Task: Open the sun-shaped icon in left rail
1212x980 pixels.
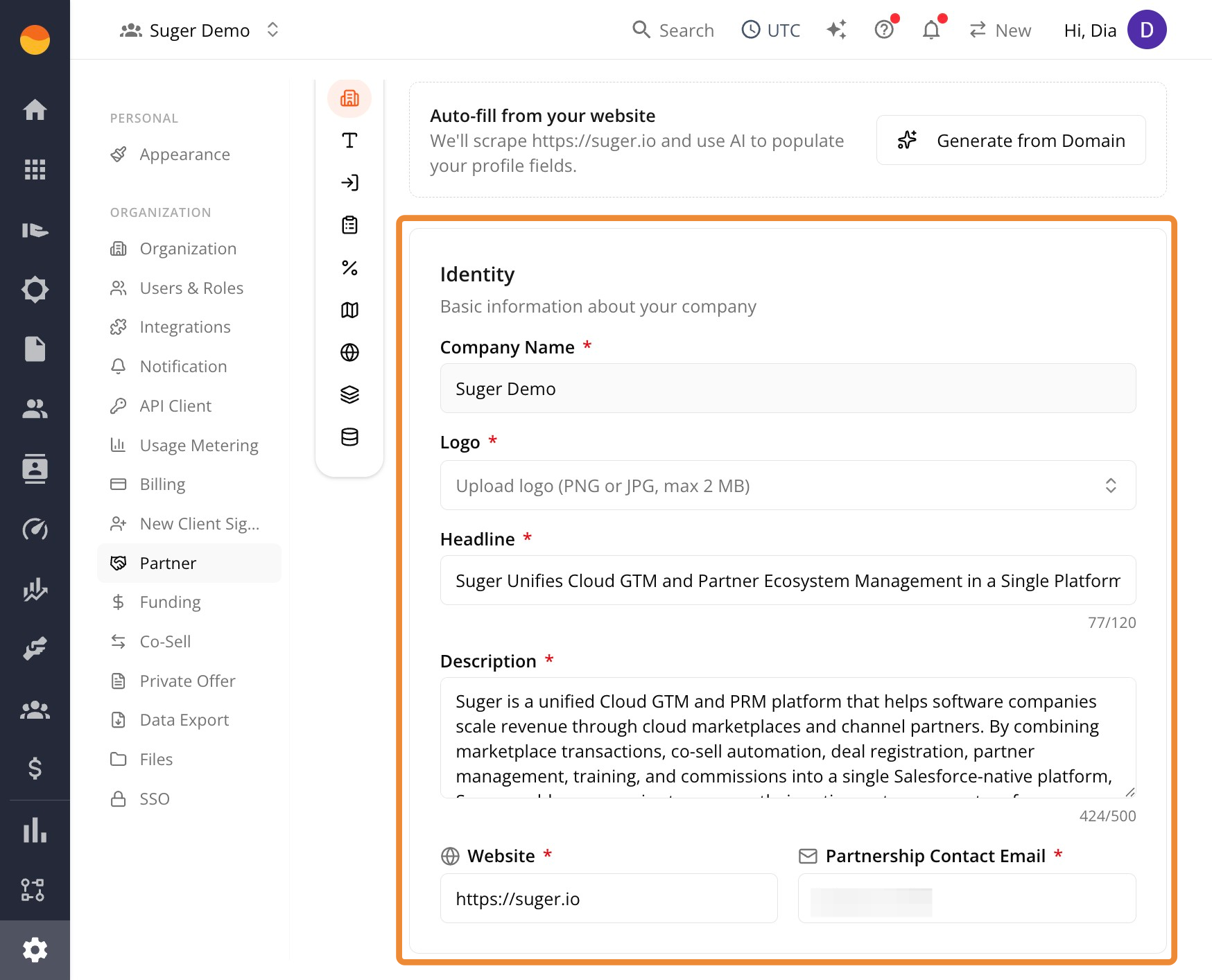Action: tap(35, 289)
